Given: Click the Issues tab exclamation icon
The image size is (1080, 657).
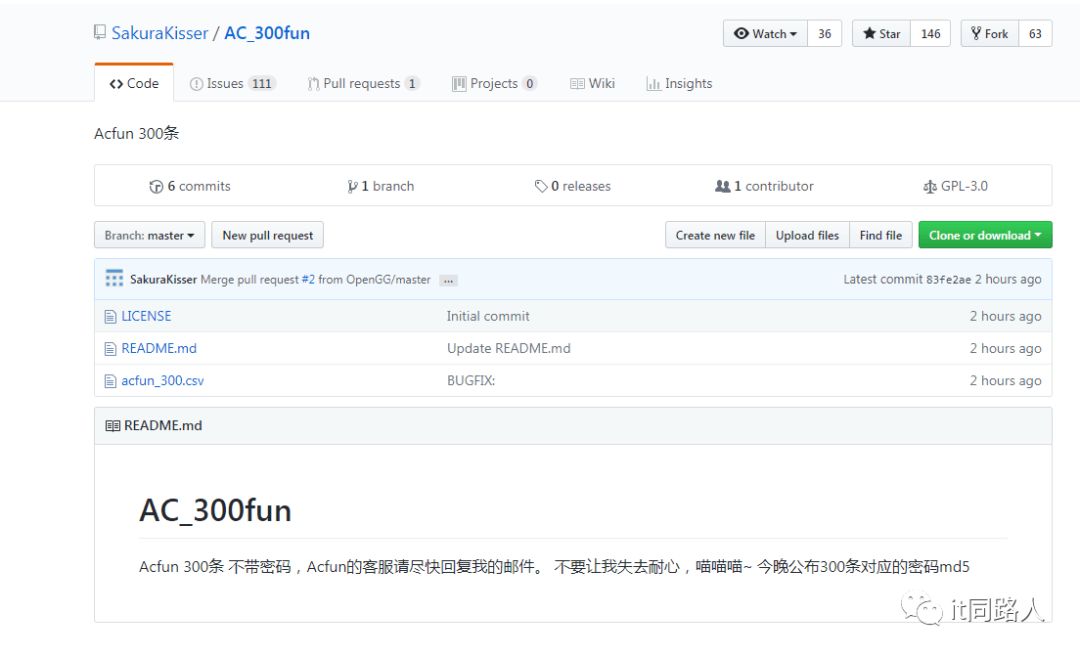Looking at the screenshot, I should tap(196, 84).
